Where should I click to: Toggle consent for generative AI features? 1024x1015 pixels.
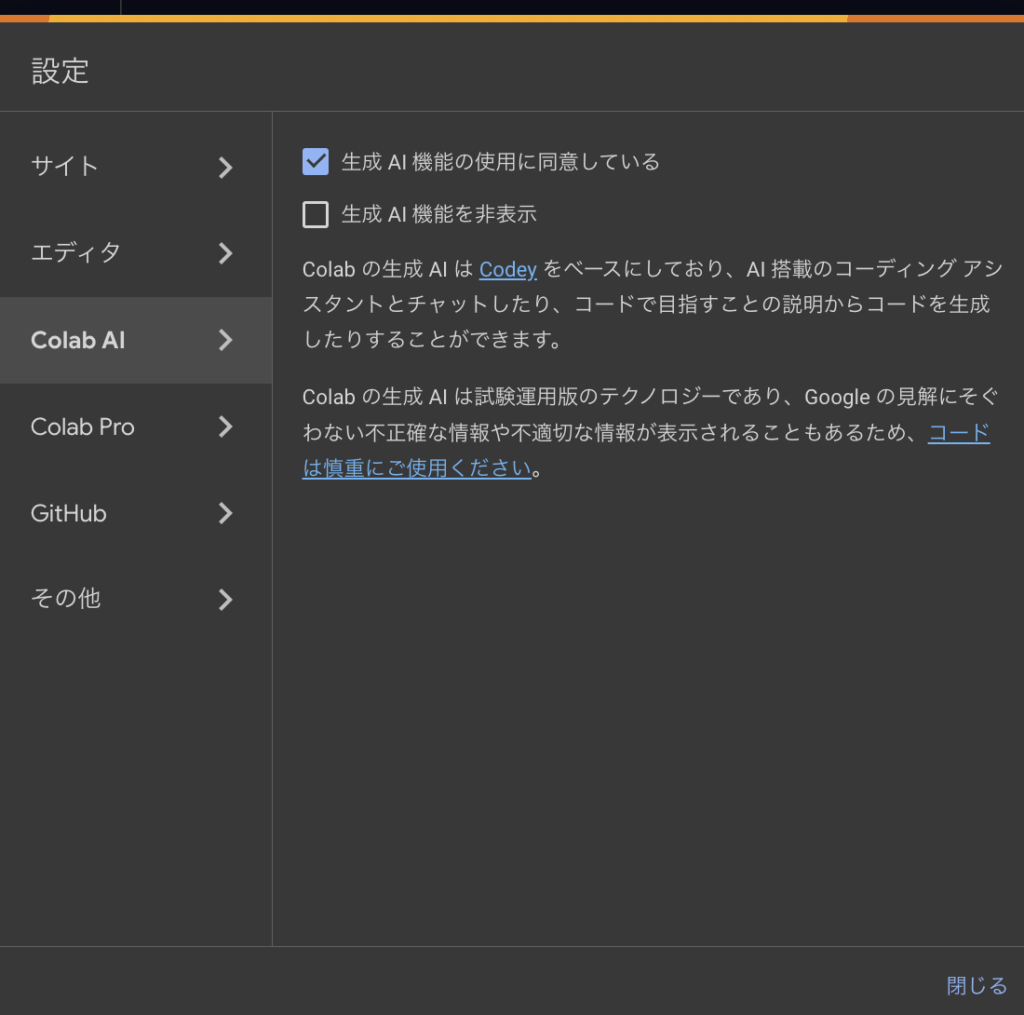tap(315, 161)
